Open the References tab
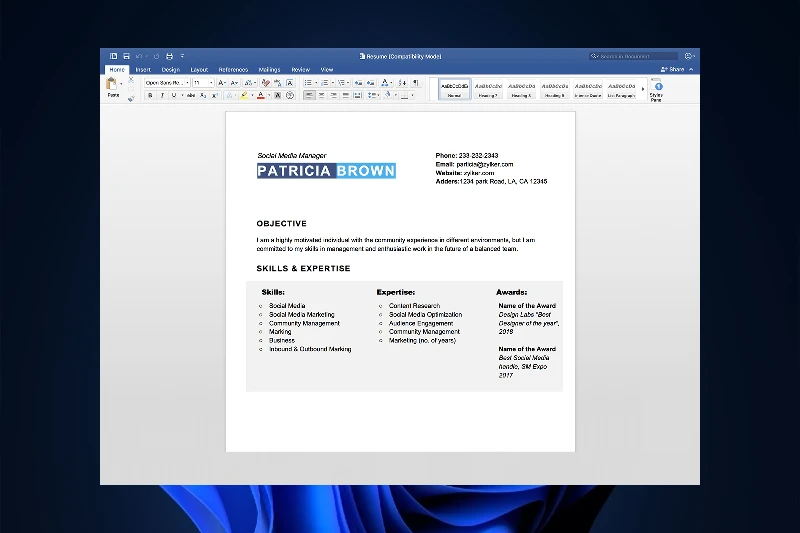The width and height of the screenshot is (800, 533). [x=233, y=69]
